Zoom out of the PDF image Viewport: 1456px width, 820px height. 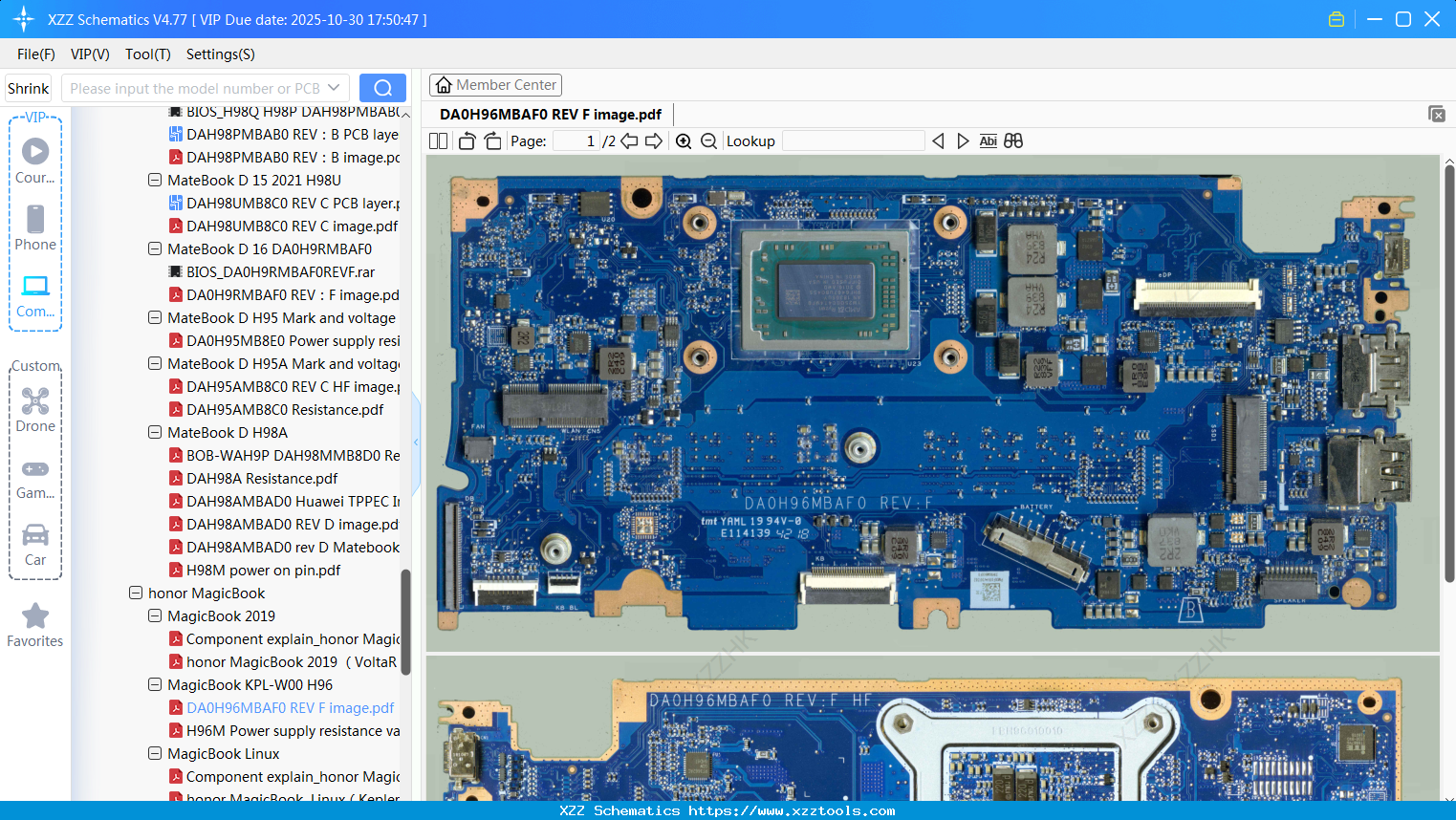click(708, 141)
